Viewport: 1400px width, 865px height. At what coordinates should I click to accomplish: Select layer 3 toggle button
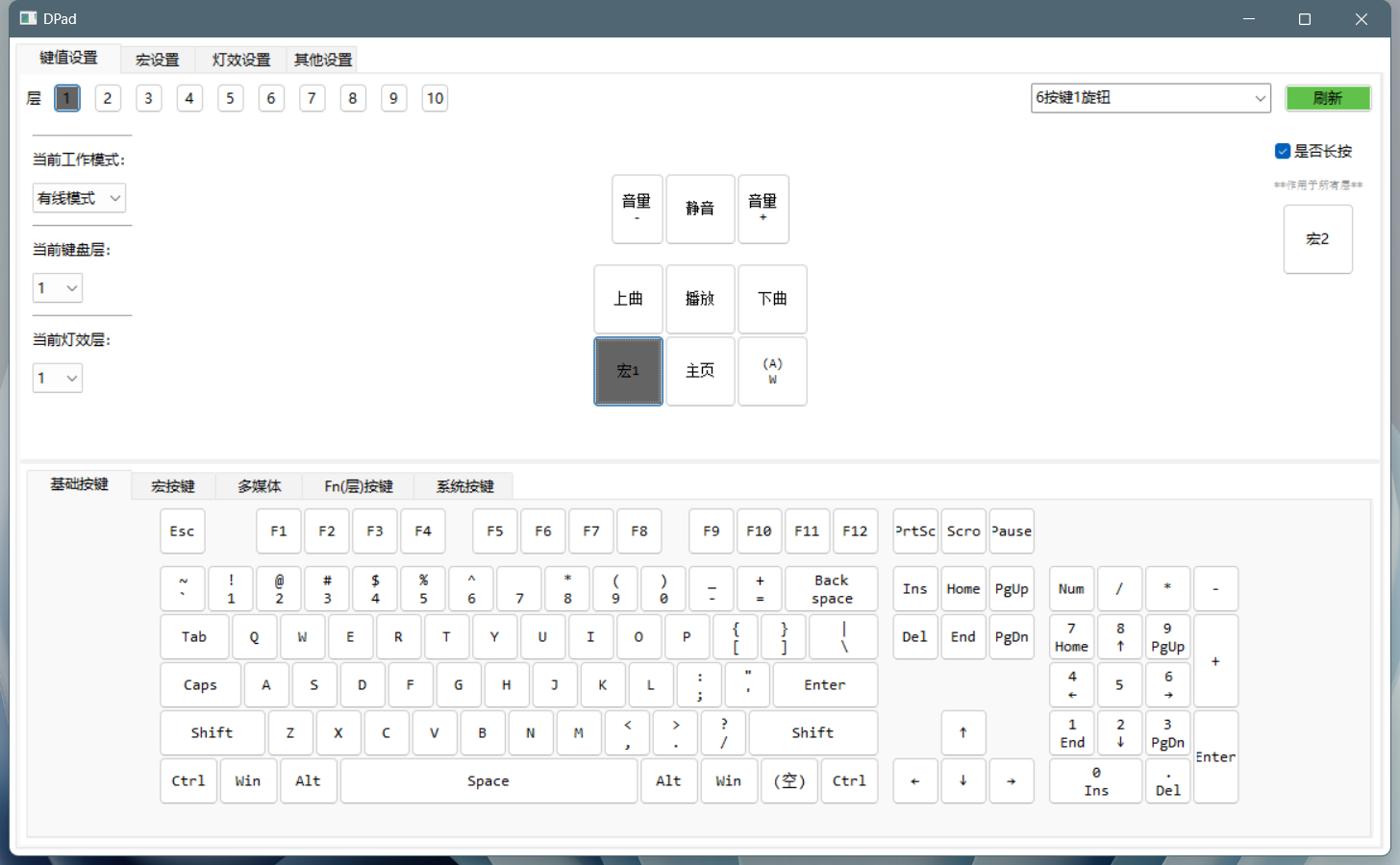click(x=148, y=98)
